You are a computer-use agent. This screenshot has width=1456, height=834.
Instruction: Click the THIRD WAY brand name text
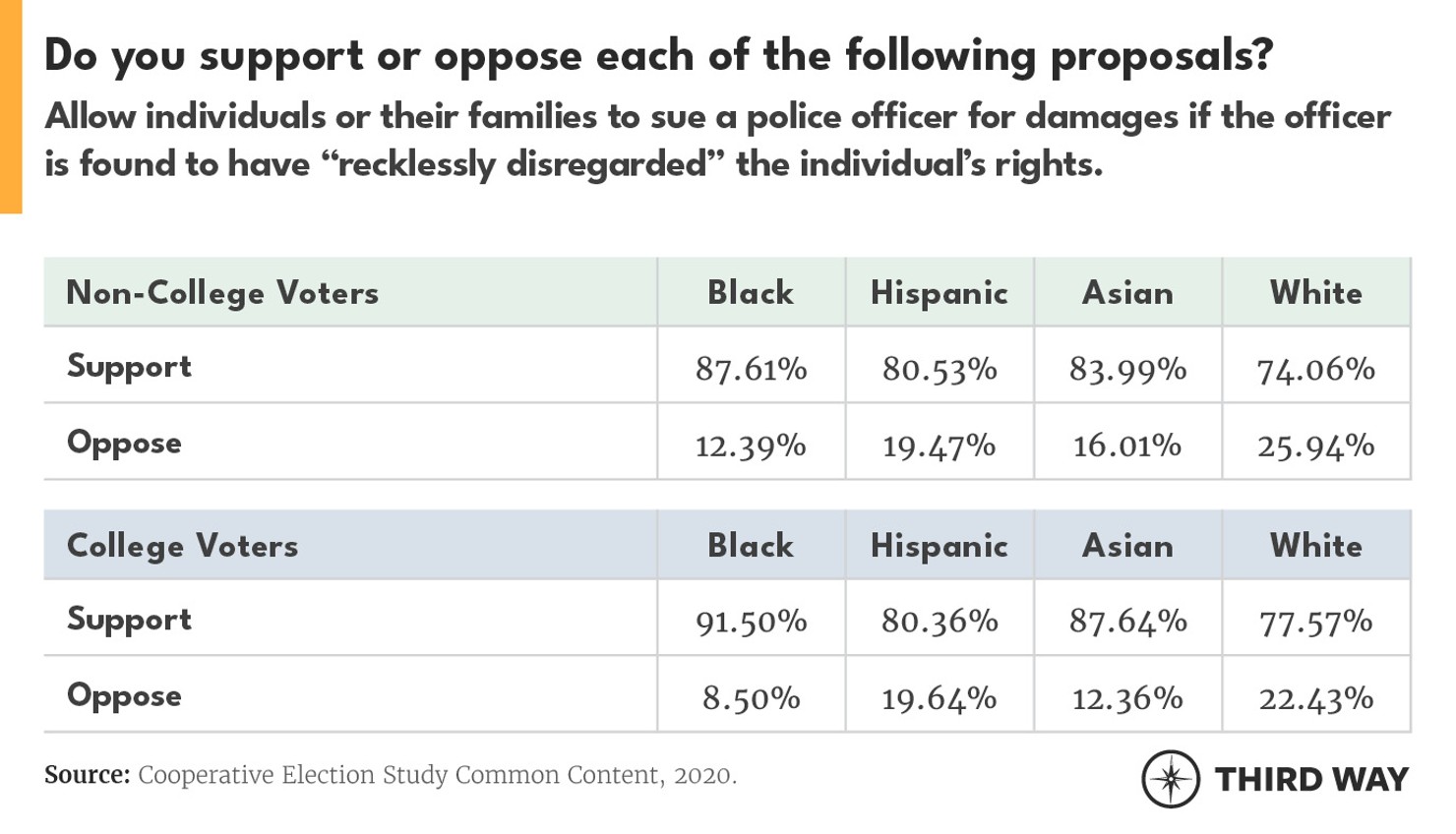(1311, 780)
